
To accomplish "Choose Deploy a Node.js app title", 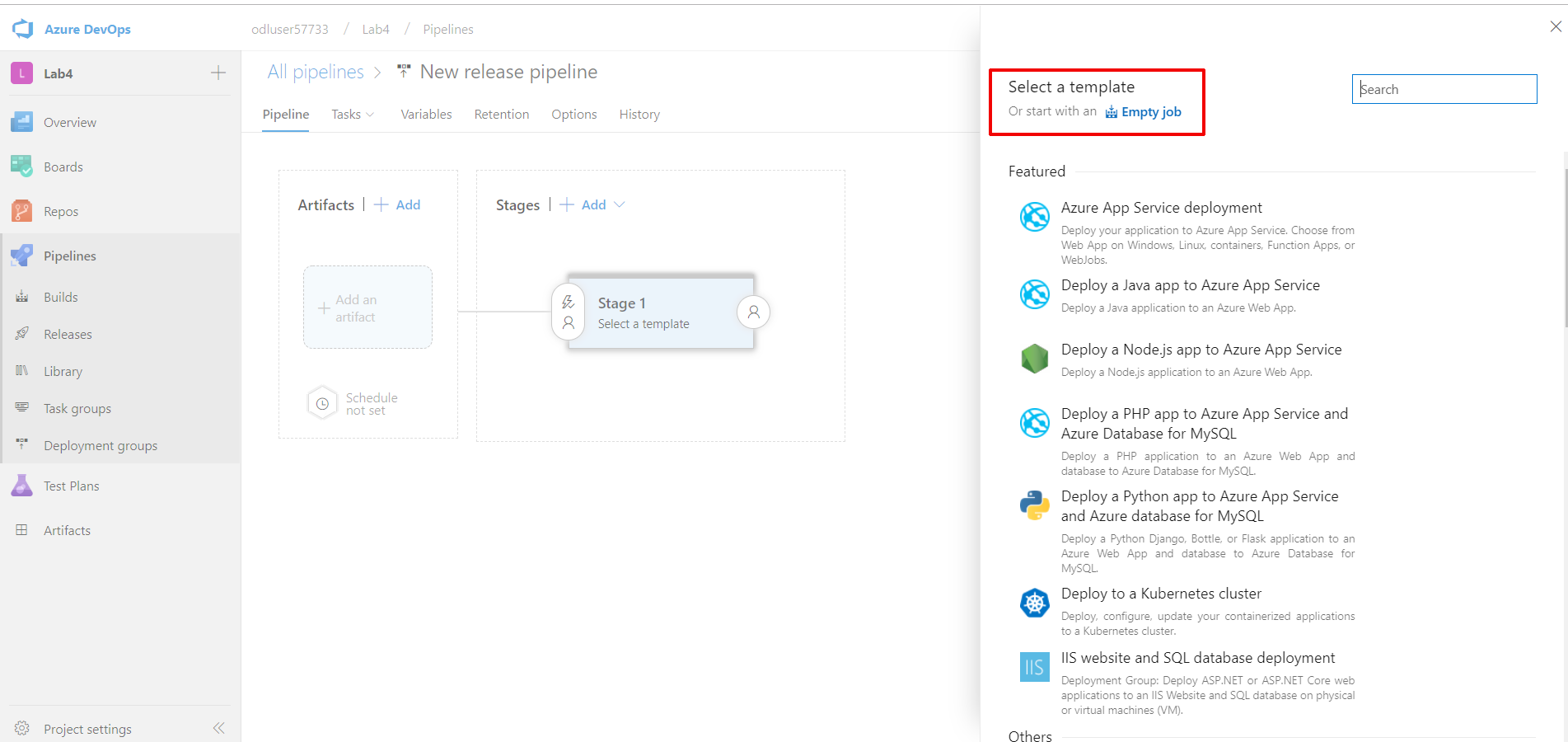I will click(x=1201, y=350).
